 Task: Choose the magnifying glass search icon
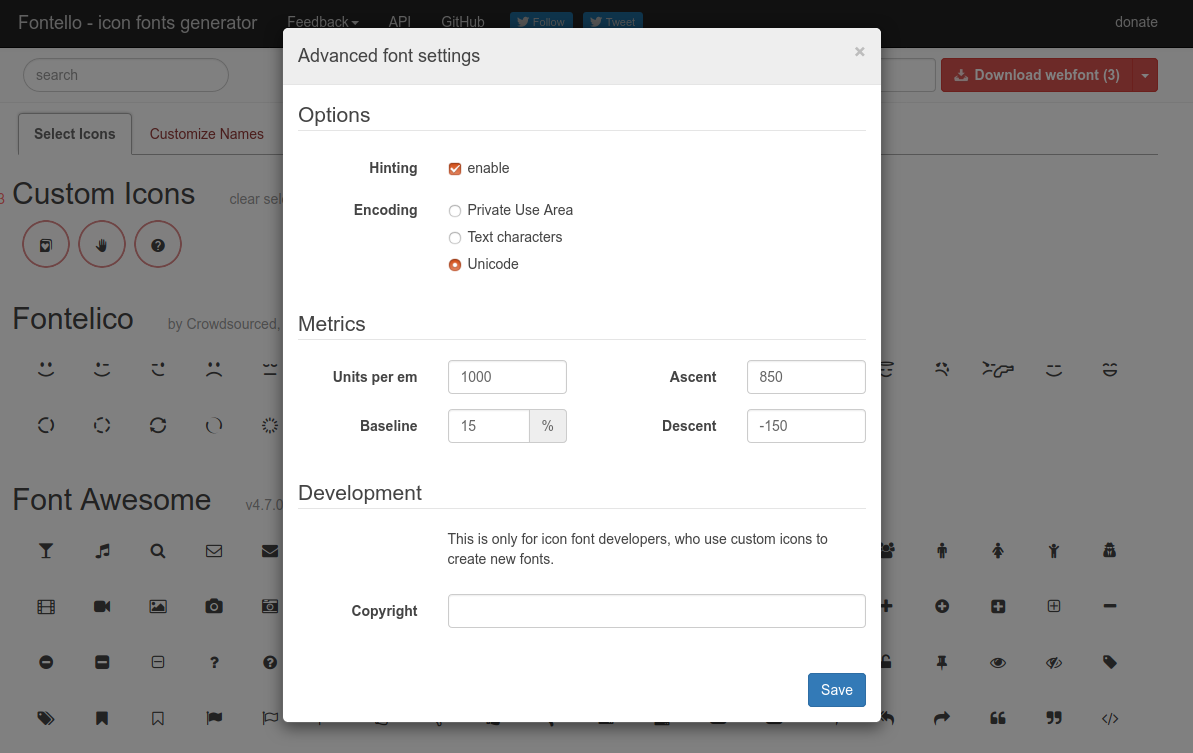click(158, 550)
